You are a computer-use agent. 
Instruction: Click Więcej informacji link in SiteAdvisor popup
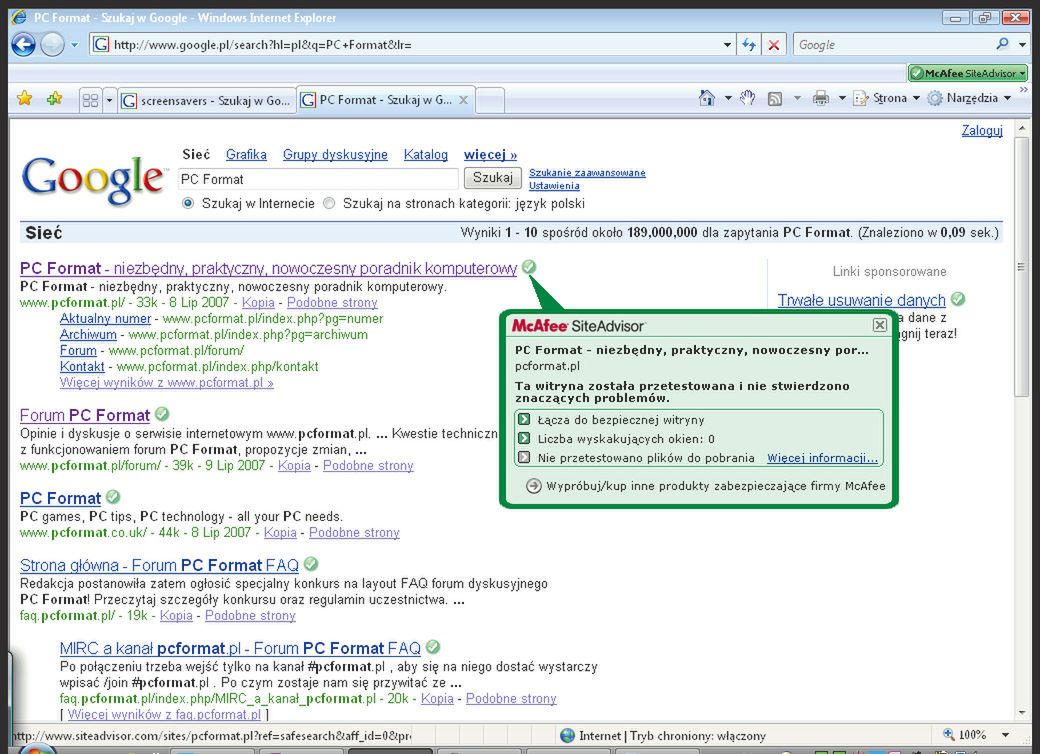[x=822, y=458]
